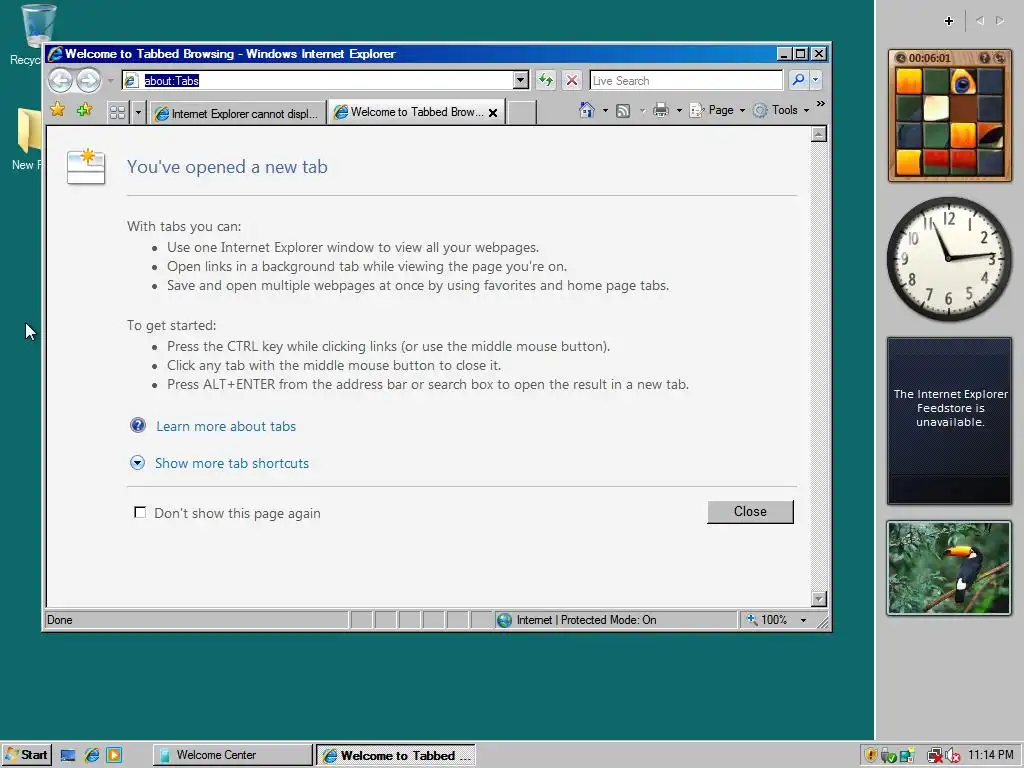
Task: Click the white puzzle tile
Action: (936, 108)
